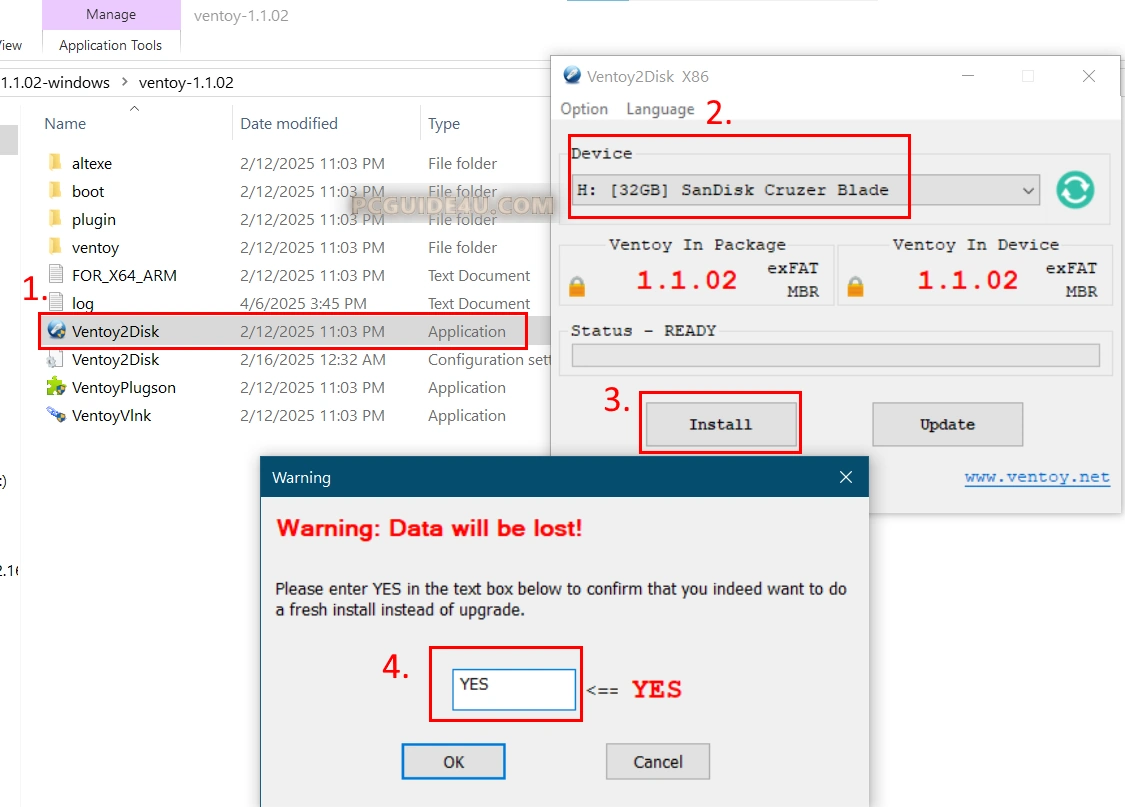
Task: Click the lock icon in Ventoy In Device
Action: (x=855, y=287)
